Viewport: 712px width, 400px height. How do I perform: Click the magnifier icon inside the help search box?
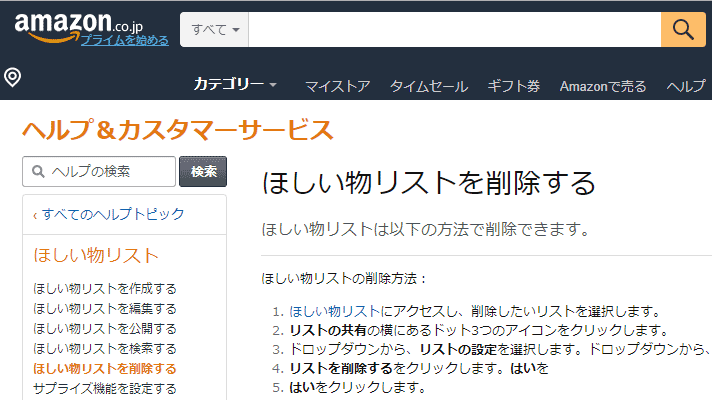(x=38, y=171)
